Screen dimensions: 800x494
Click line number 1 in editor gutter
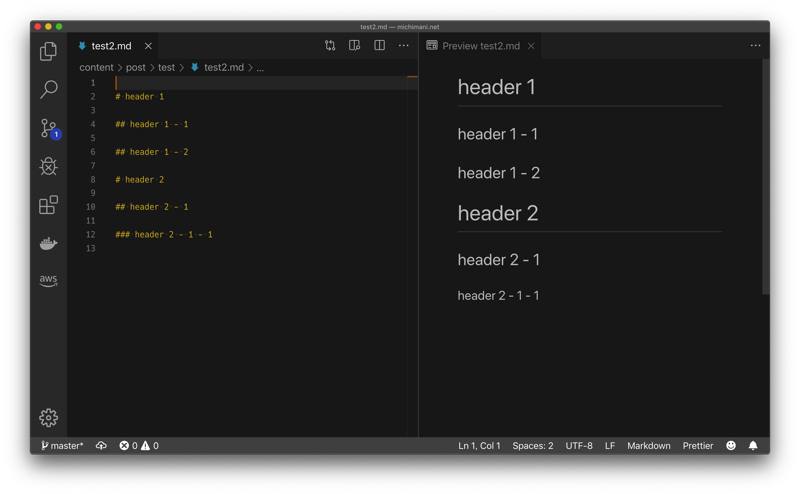click(x=93, y=83)
